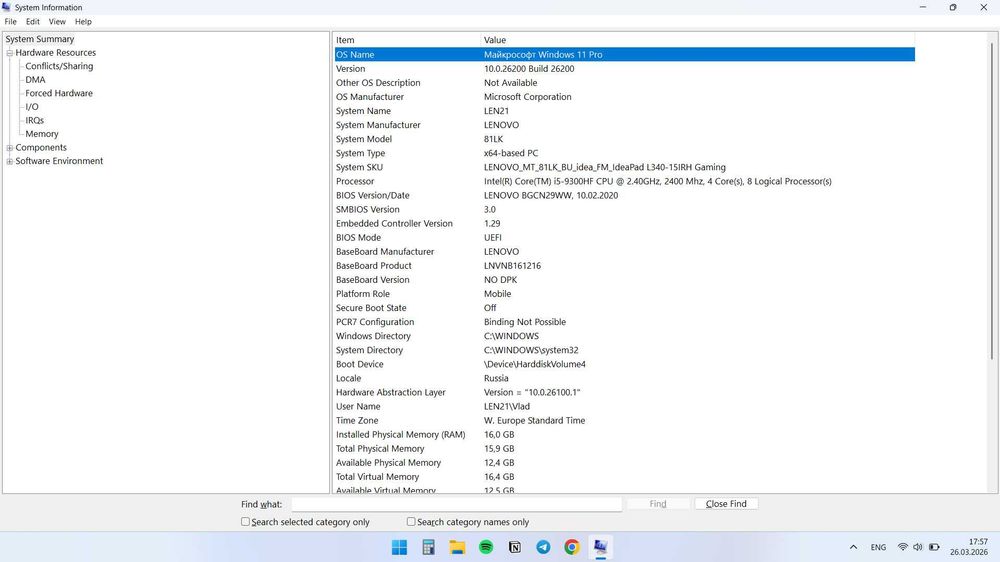Expand the Software Environment node

coord(10,161)
